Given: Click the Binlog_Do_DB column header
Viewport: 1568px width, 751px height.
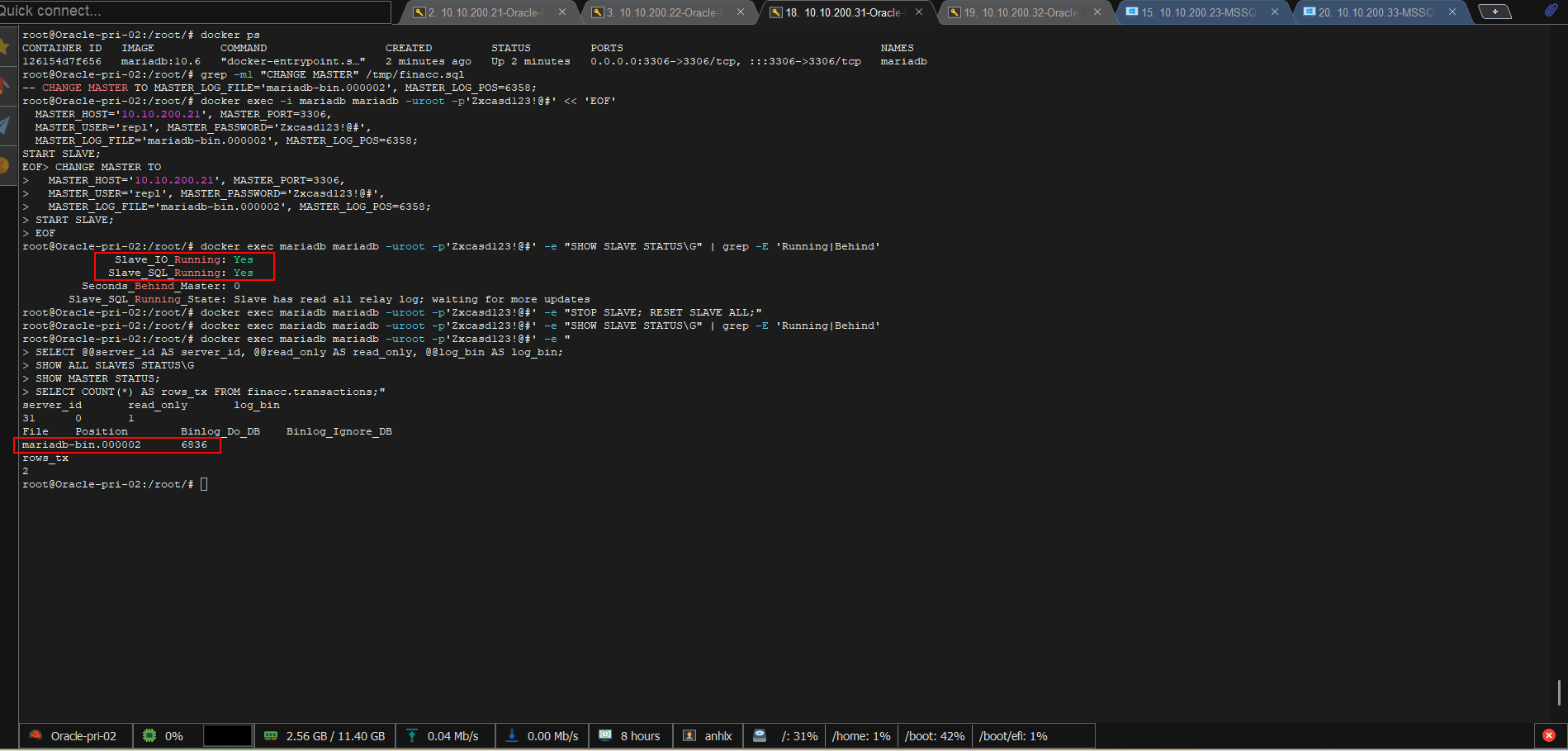Looking at the screenshot, I should (220, 431).
